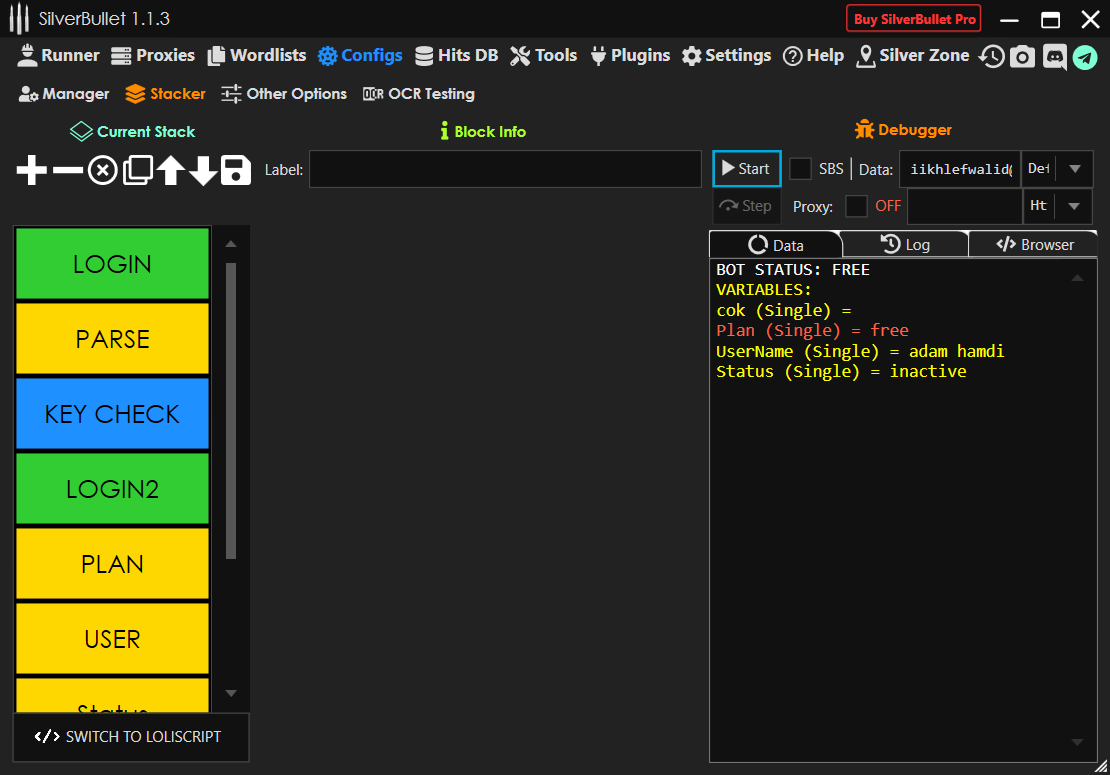The height and width of the screenshot is (775, 1110).
Task: Open the Wordlists menu
Action: click(x=256, y=56)
